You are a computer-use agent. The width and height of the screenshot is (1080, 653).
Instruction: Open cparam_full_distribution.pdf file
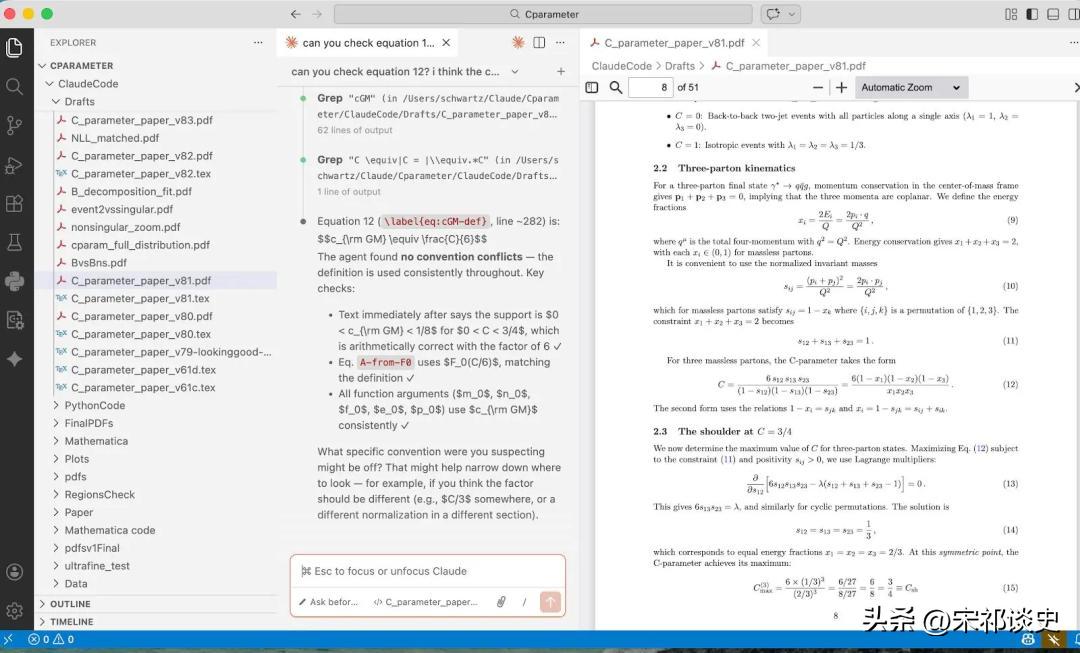point(140,245)
